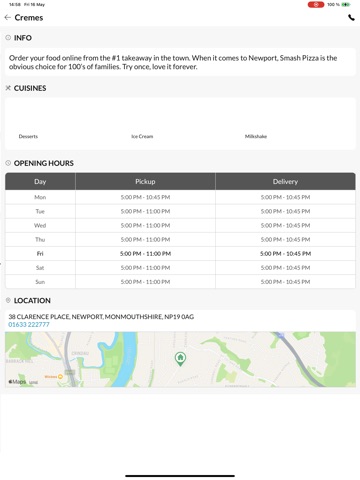Click Friday's delivery time 5:00 PM - 10:45 PM

[285, 254]
